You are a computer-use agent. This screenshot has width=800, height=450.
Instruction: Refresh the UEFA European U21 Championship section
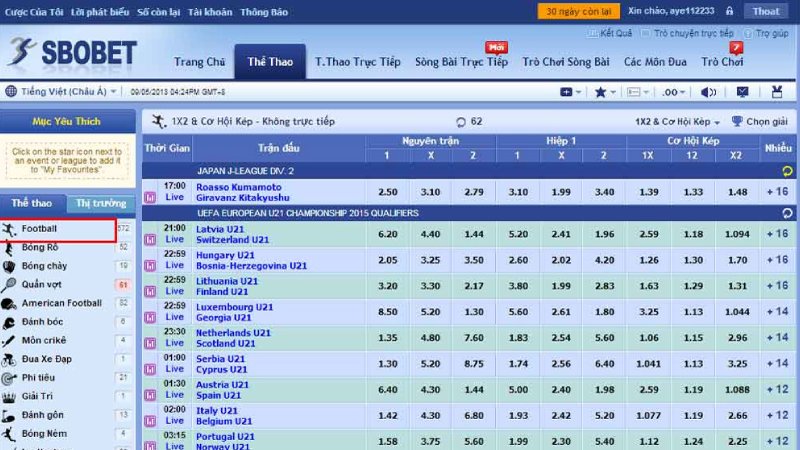[x=787, y=213]
